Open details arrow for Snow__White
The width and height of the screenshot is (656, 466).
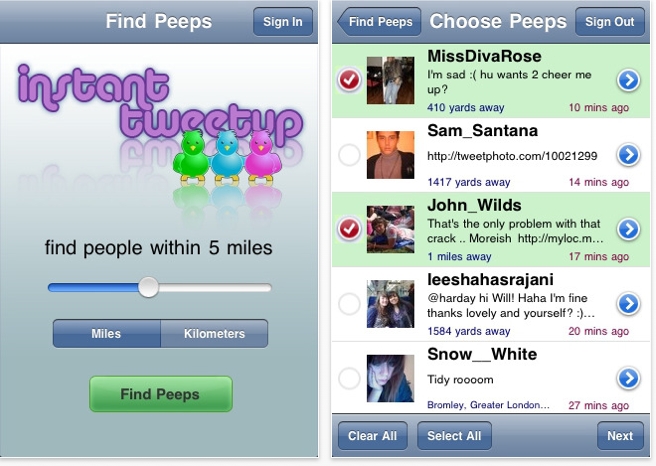point(628,378)
